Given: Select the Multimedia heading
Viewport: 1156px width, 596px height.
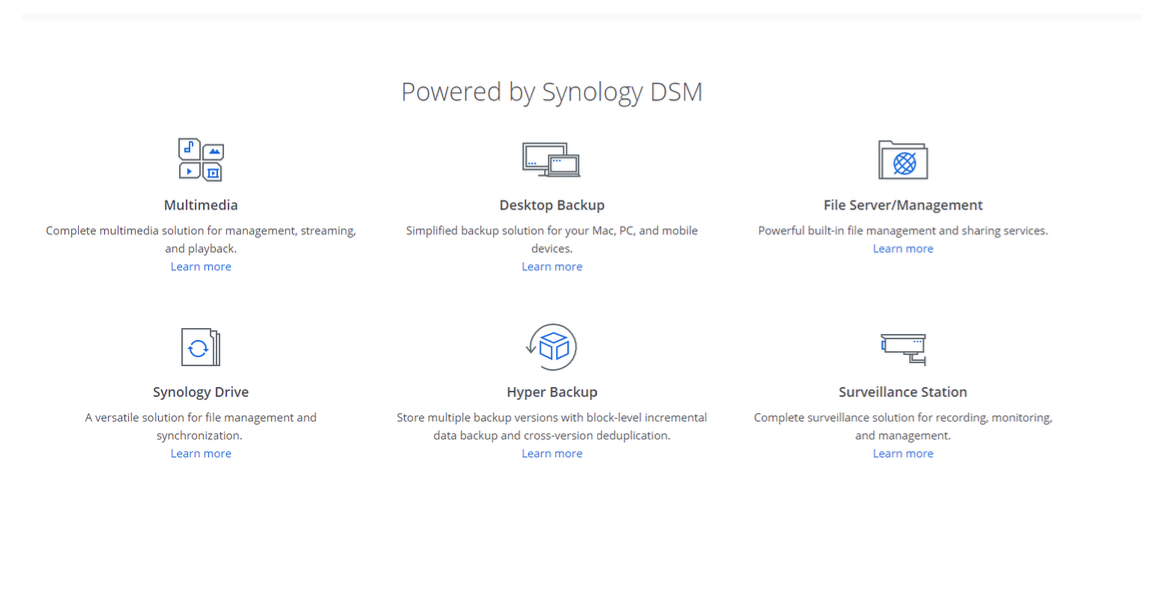Looking at the screenshot, I should [201, 205].
